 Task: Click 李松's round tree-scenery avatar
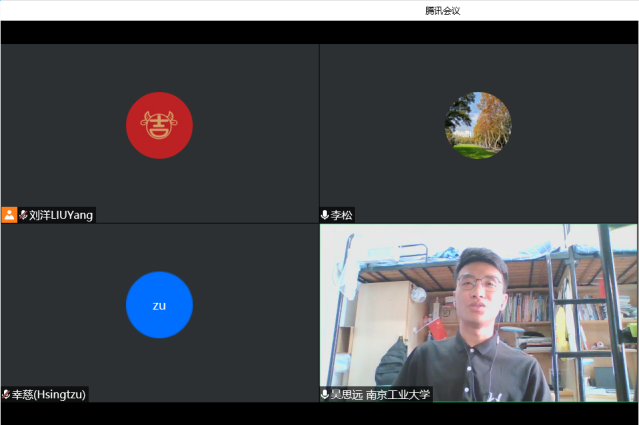point(477,125)
